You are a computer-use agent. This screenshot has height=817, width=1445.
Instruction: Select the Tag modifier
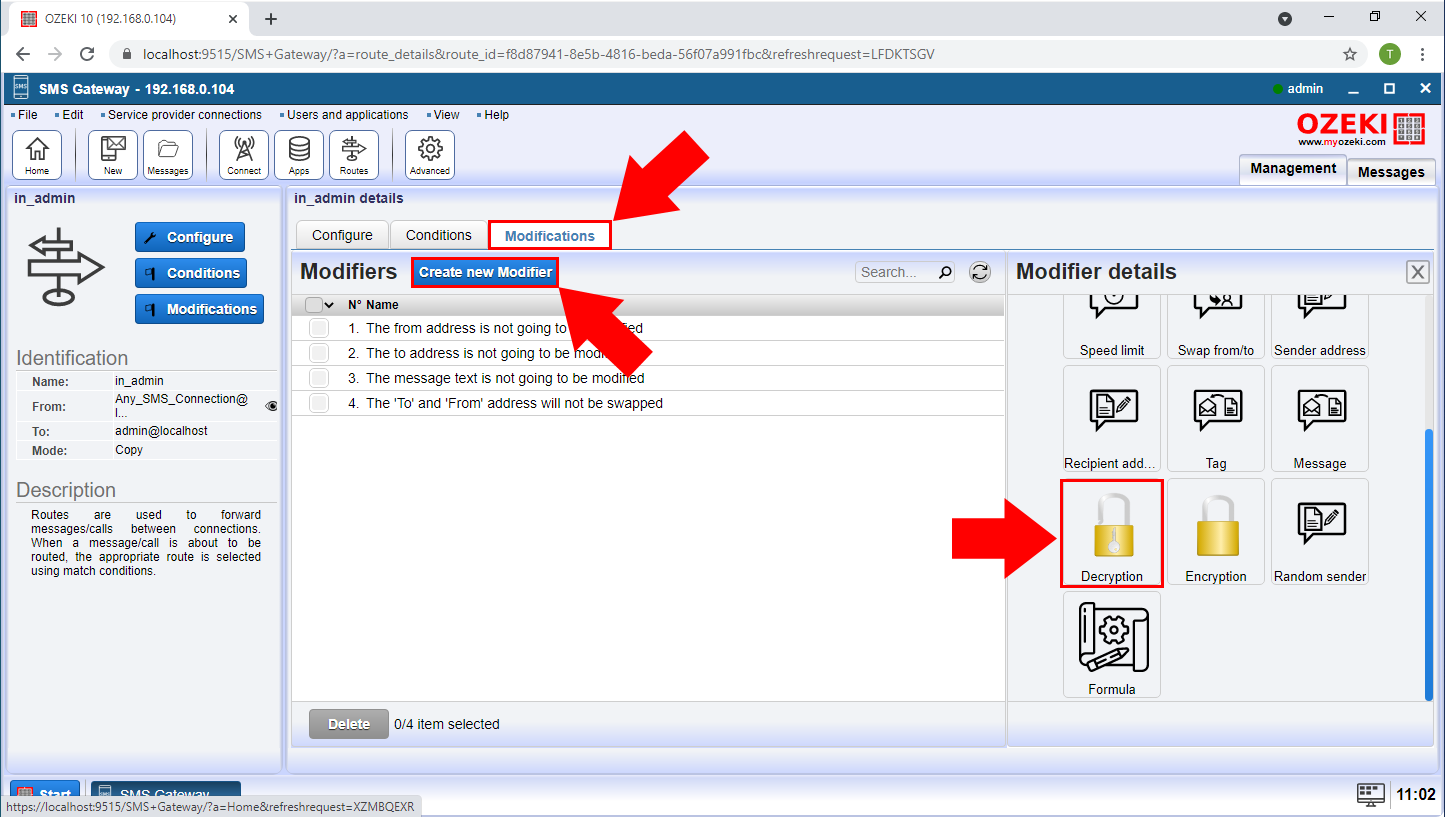pyautogui.click(x=1216, y=418)
